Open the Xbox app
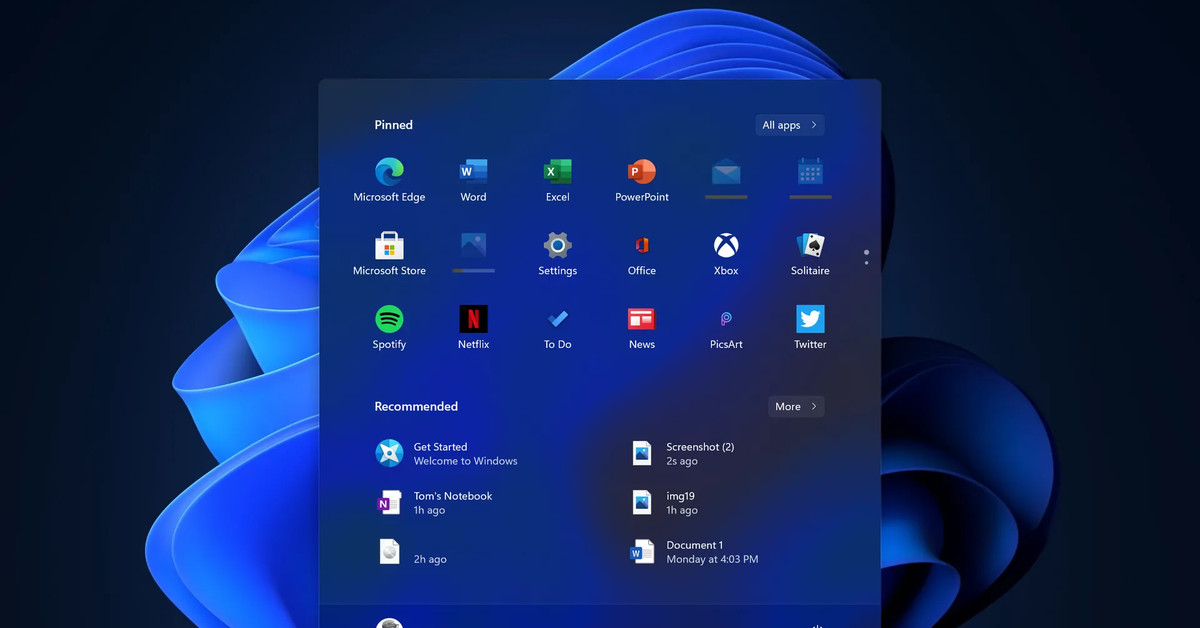The width and height of the screenshot is (1200, 628). pos(726,254)
